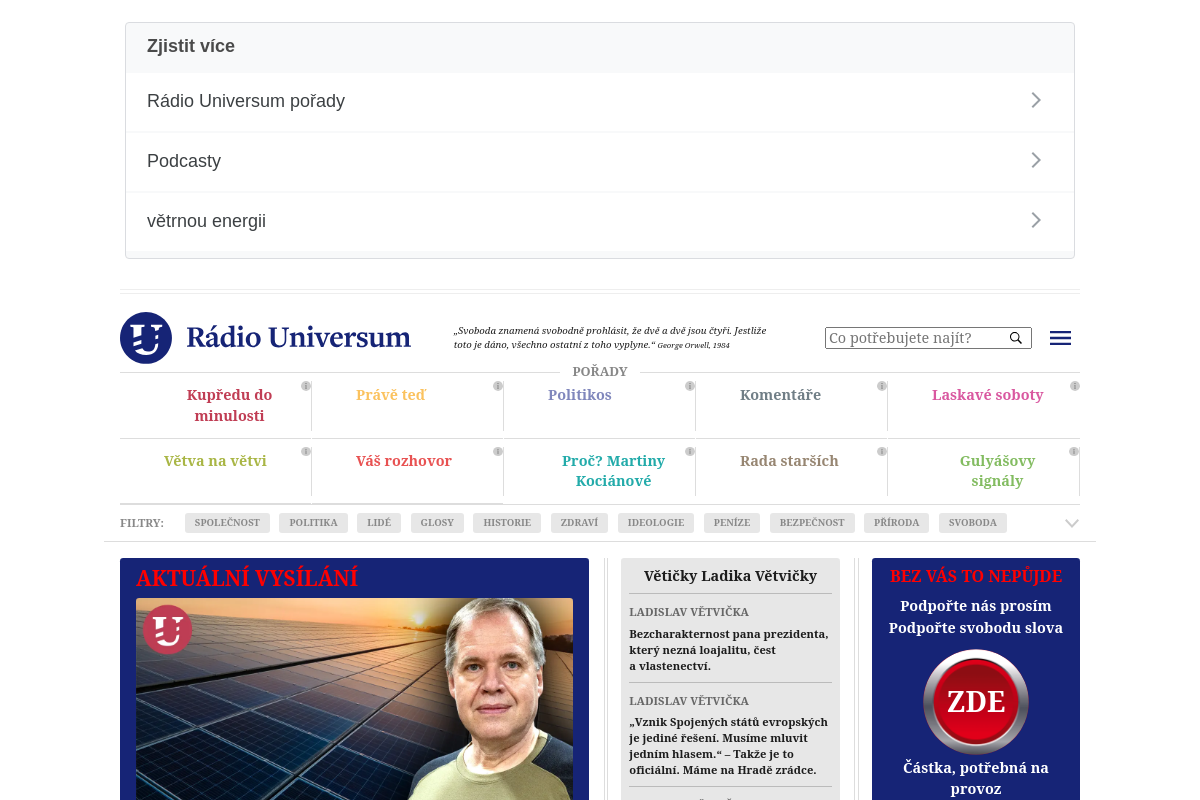The height and width of the screenshot is (800, 1200).
Task: Click info icon next to Politikos
Action: pos(690,385)
